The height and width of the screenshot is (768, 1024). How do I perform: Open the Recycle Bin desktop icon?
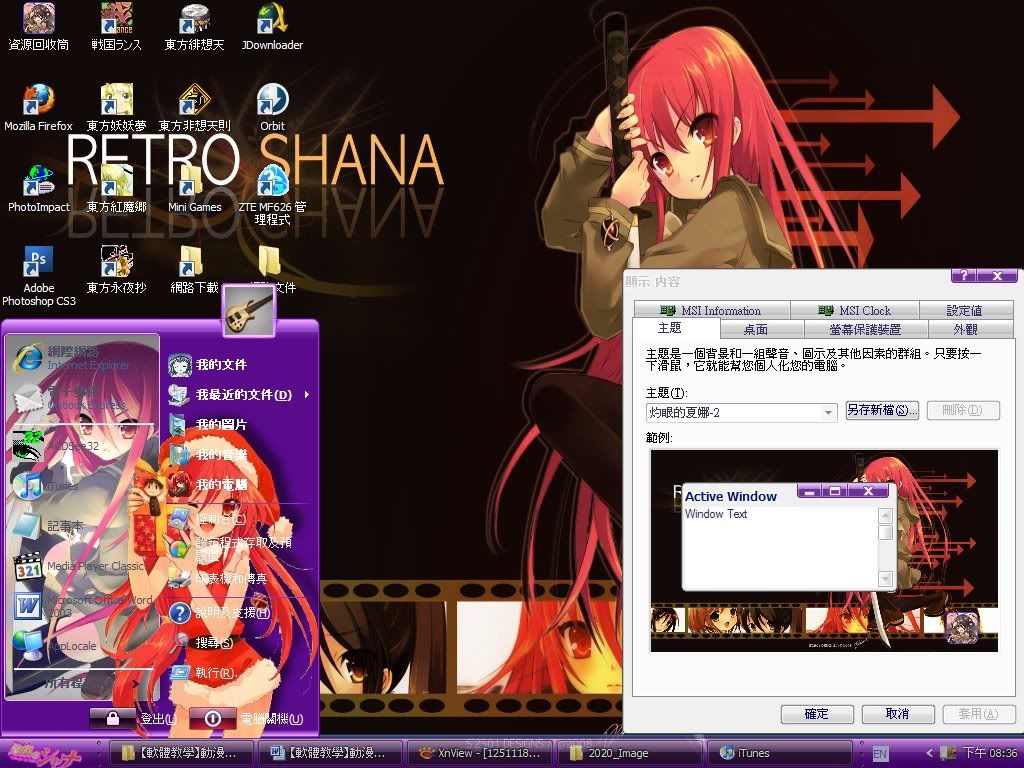tap(38, 27)
